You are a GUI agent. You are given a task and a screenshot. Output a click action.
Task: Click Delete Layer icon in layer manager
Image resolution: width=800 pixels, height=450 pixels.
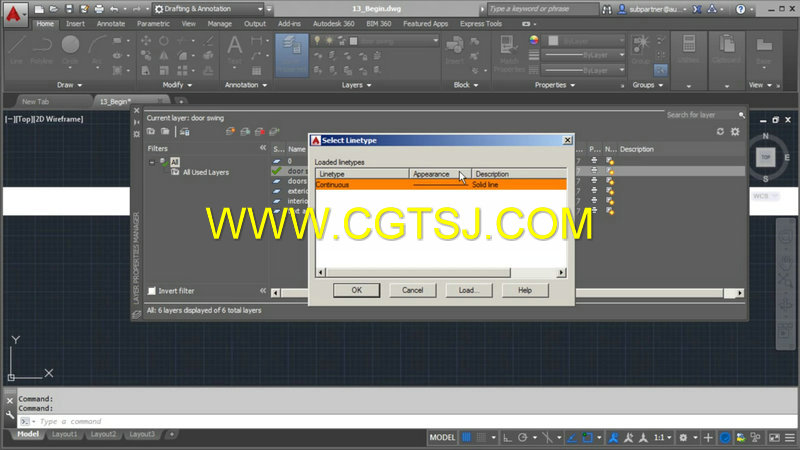coord(260,132)
